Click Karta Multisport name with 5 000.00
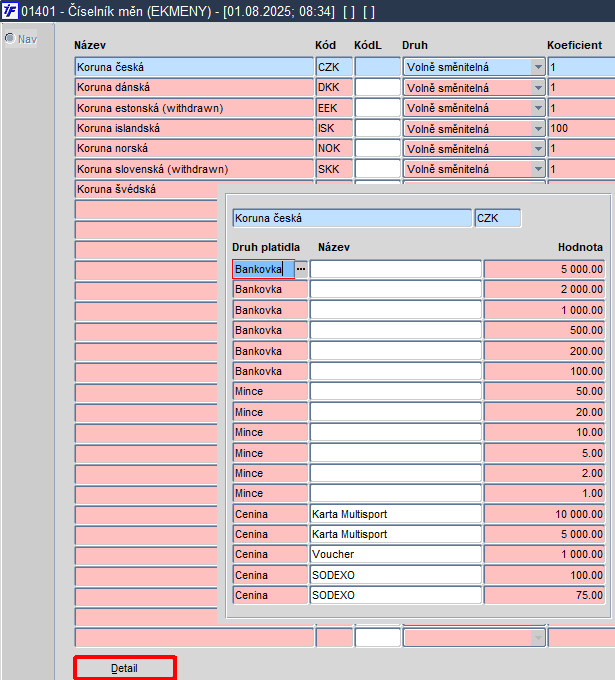Screen dimensions: 615x680 (x=396, y=534)
